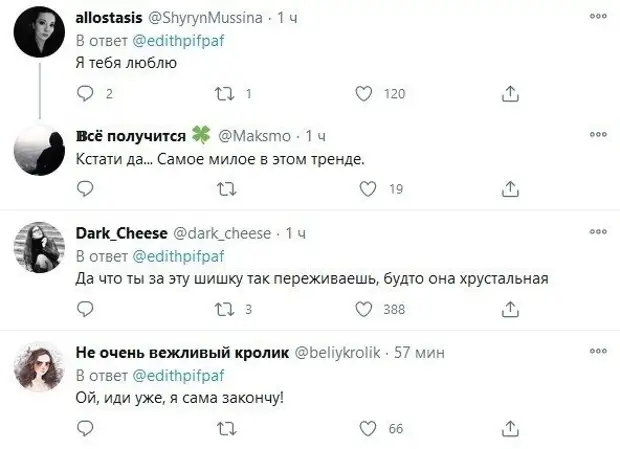Like Dark_Cheese's tweet with 388 likes

coord(366,309)
